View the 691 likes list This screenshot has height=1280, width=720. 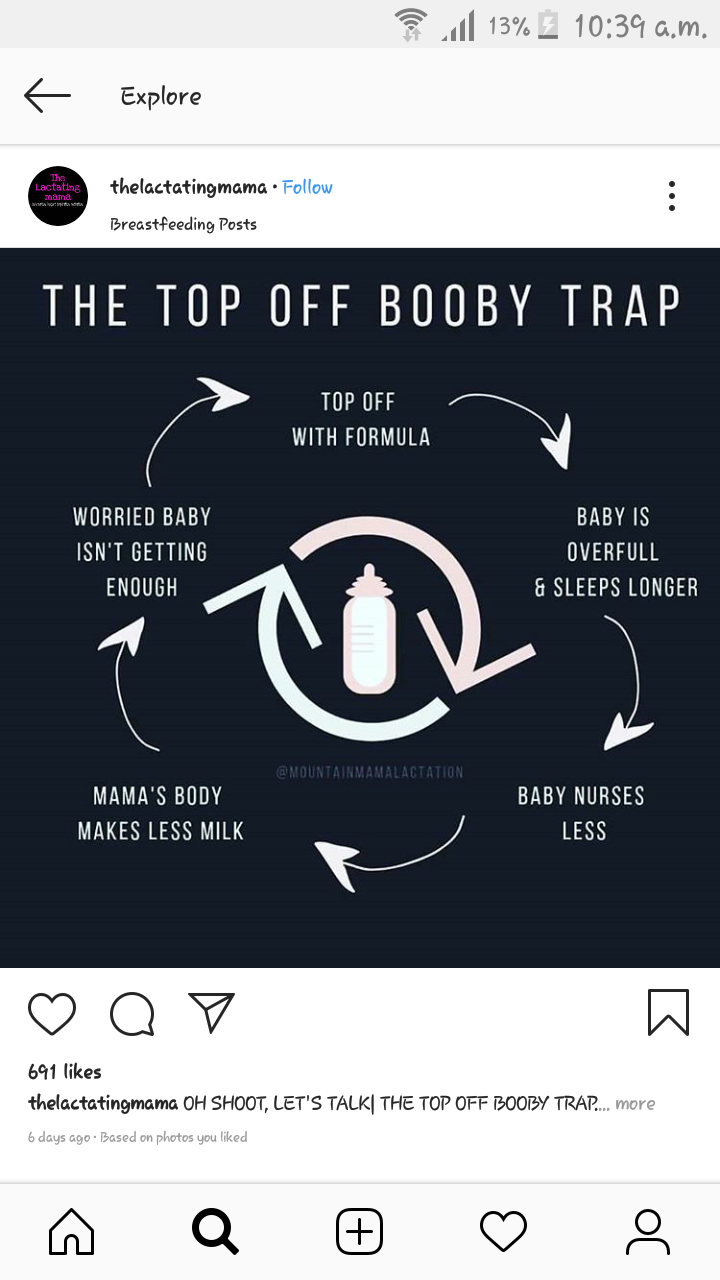click(x=65, y=1071)
